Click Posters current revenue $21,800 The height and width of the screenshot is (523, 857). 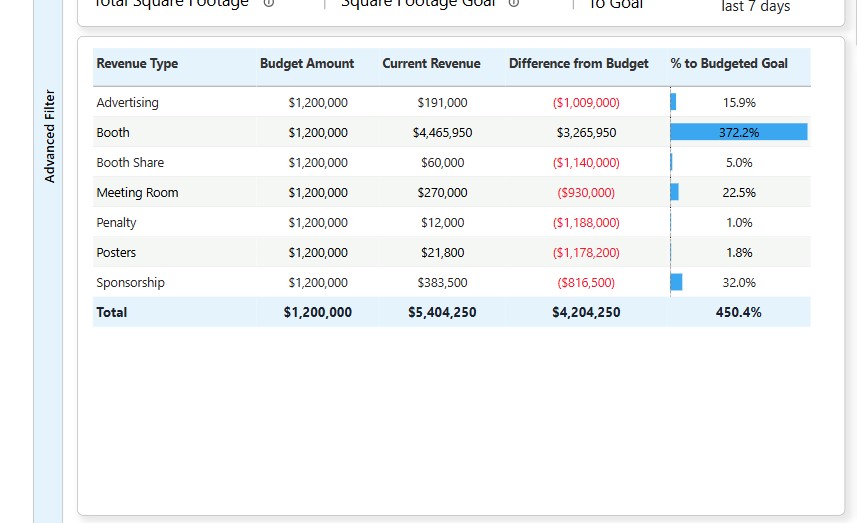(442, 252)
